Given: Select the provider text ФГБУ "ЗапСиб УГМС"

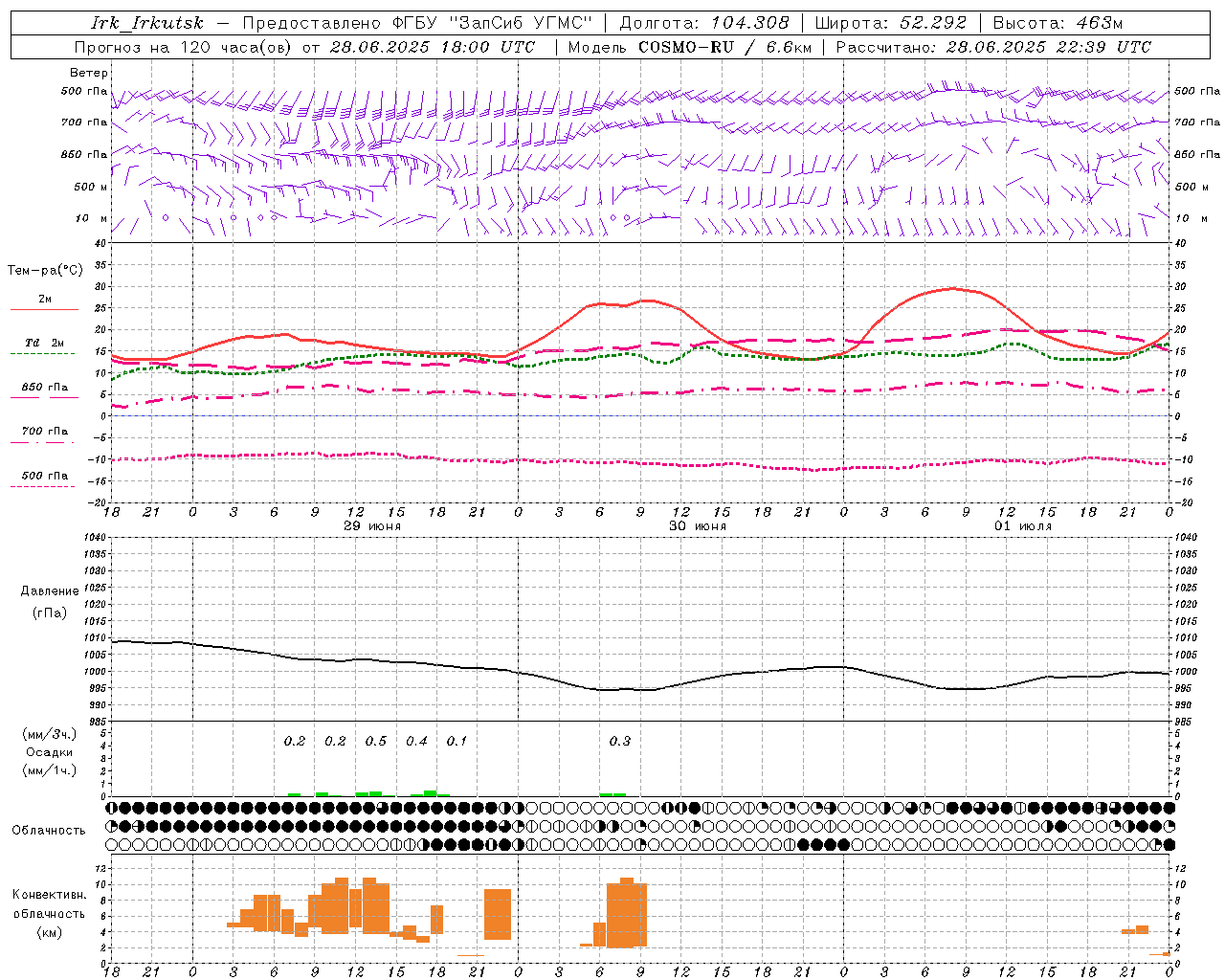Looking at the screenshot, I should pyautogui.click(x=494, y=23).
